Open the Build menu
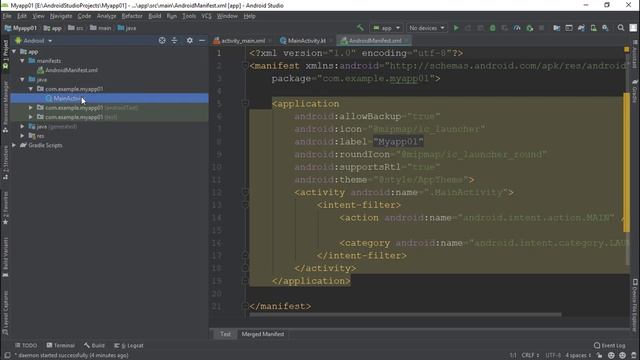The width and height of the screenshot is (640, 360). click(155, 16)
